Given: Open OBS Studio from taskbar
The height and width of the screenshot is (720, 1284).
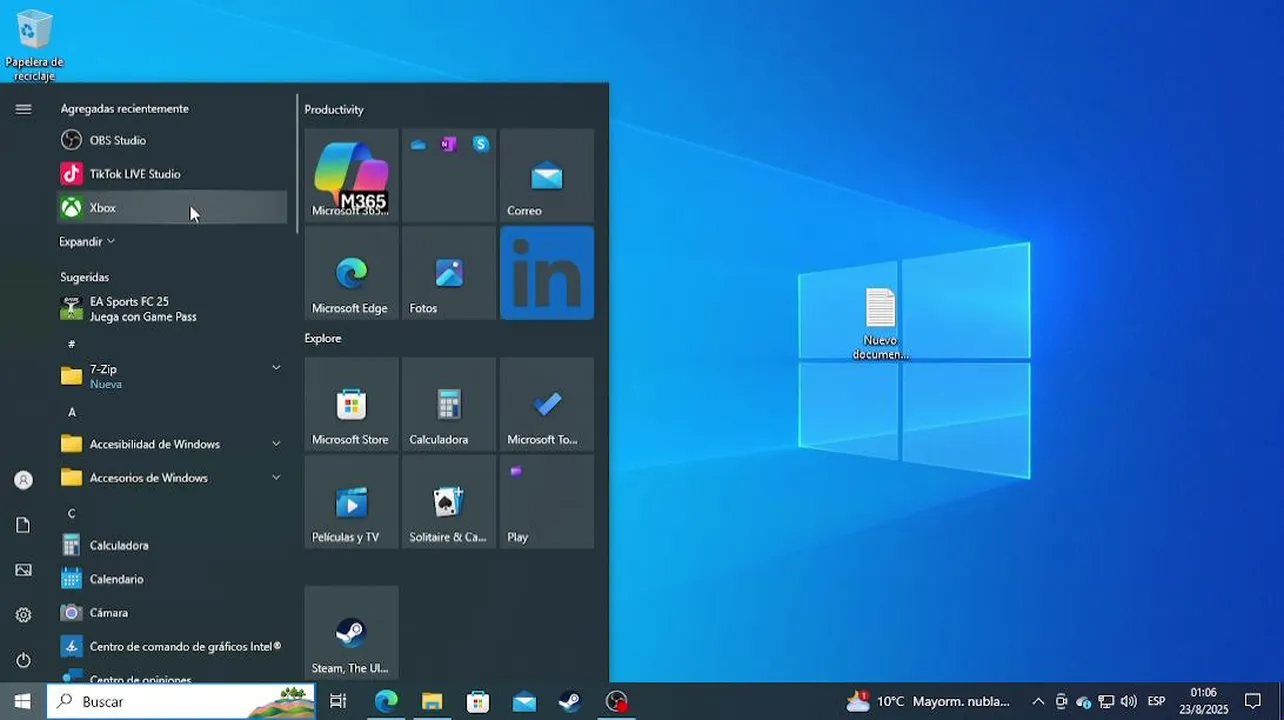Looking at the screenshot, I should tap(617, 702).
